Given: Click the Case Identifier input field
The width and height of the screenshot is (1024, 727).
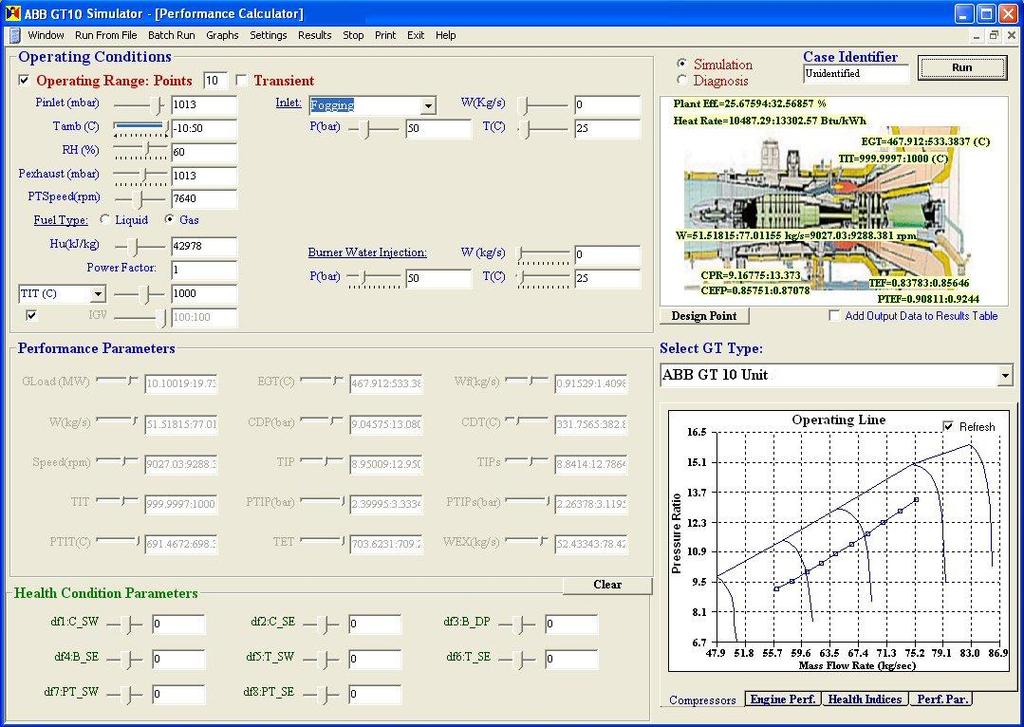Looking at the screenshot, I should click(856, 73).
